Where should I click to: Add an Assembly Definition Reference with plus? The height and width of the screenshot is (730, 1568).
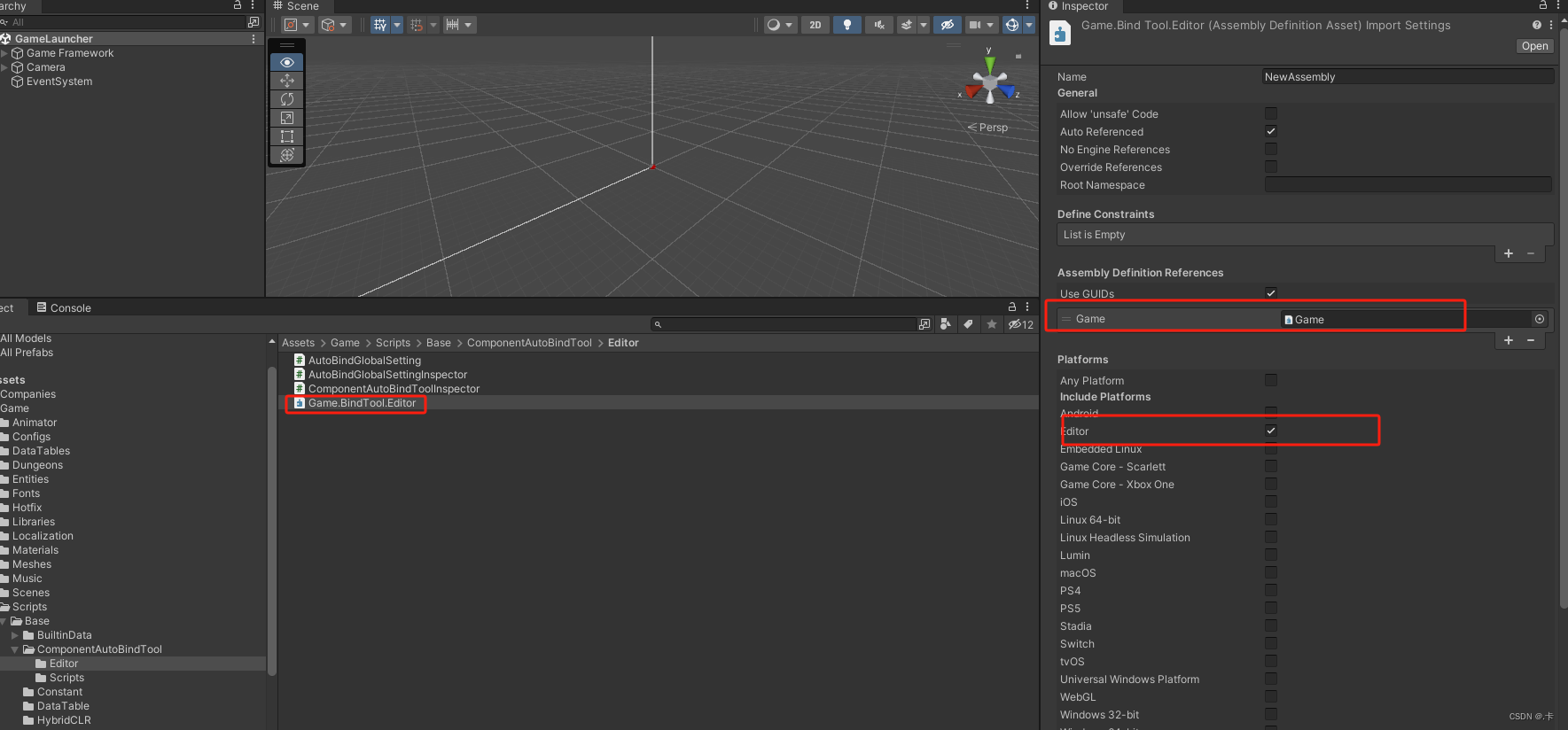1509,340
